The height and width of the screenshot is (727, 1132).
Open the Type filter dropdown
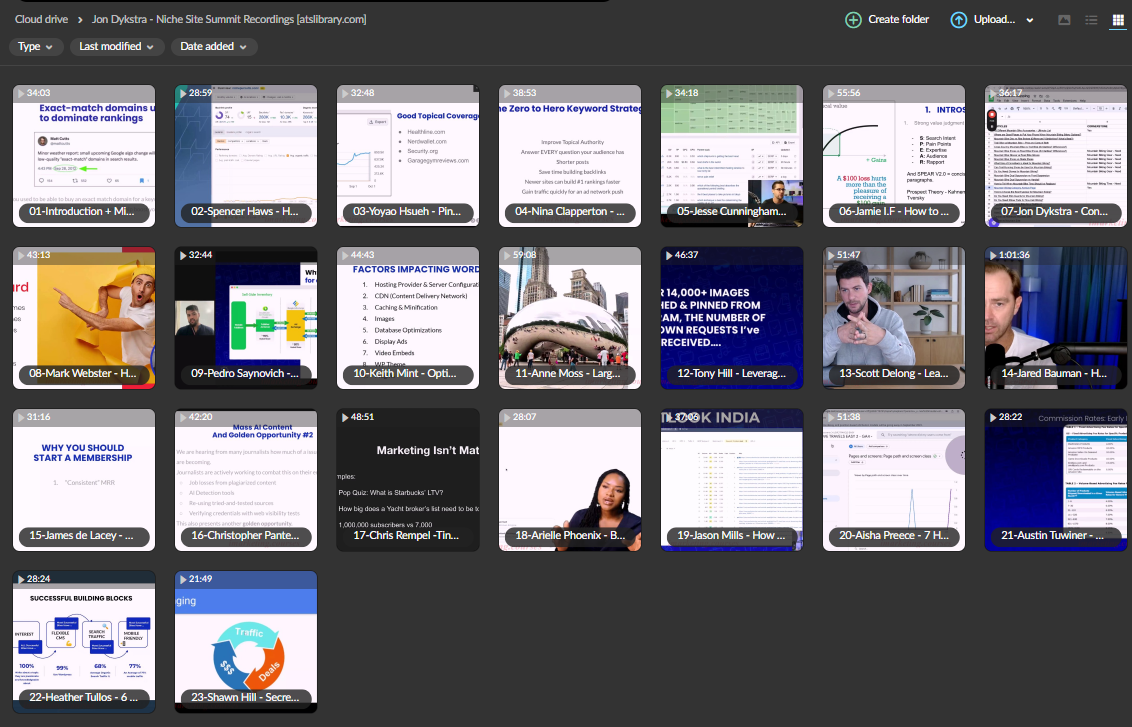(36, 47)
